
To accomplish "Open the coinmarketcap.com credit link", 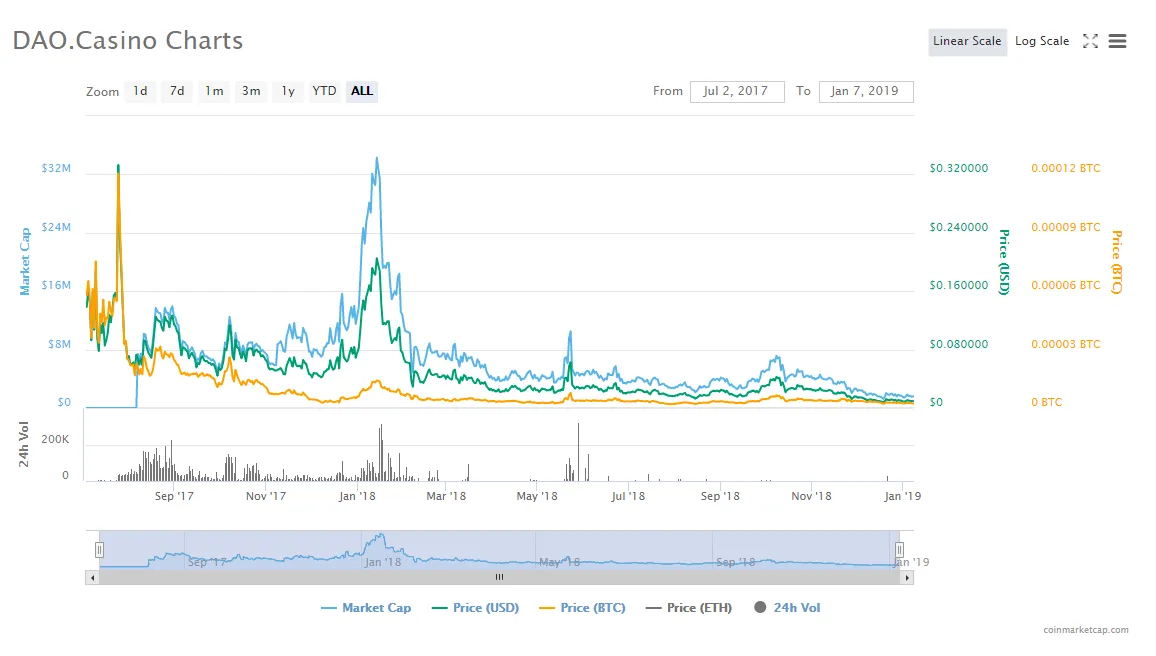I will pos(1085,629).
